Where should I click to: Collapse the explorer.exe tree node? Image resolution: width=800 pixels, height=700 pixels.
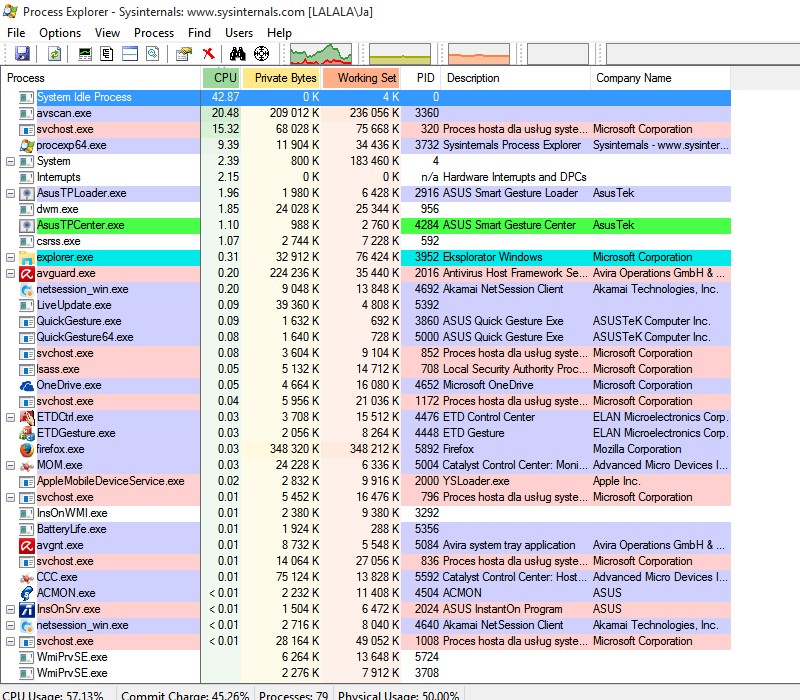click(x=10, y=257)
